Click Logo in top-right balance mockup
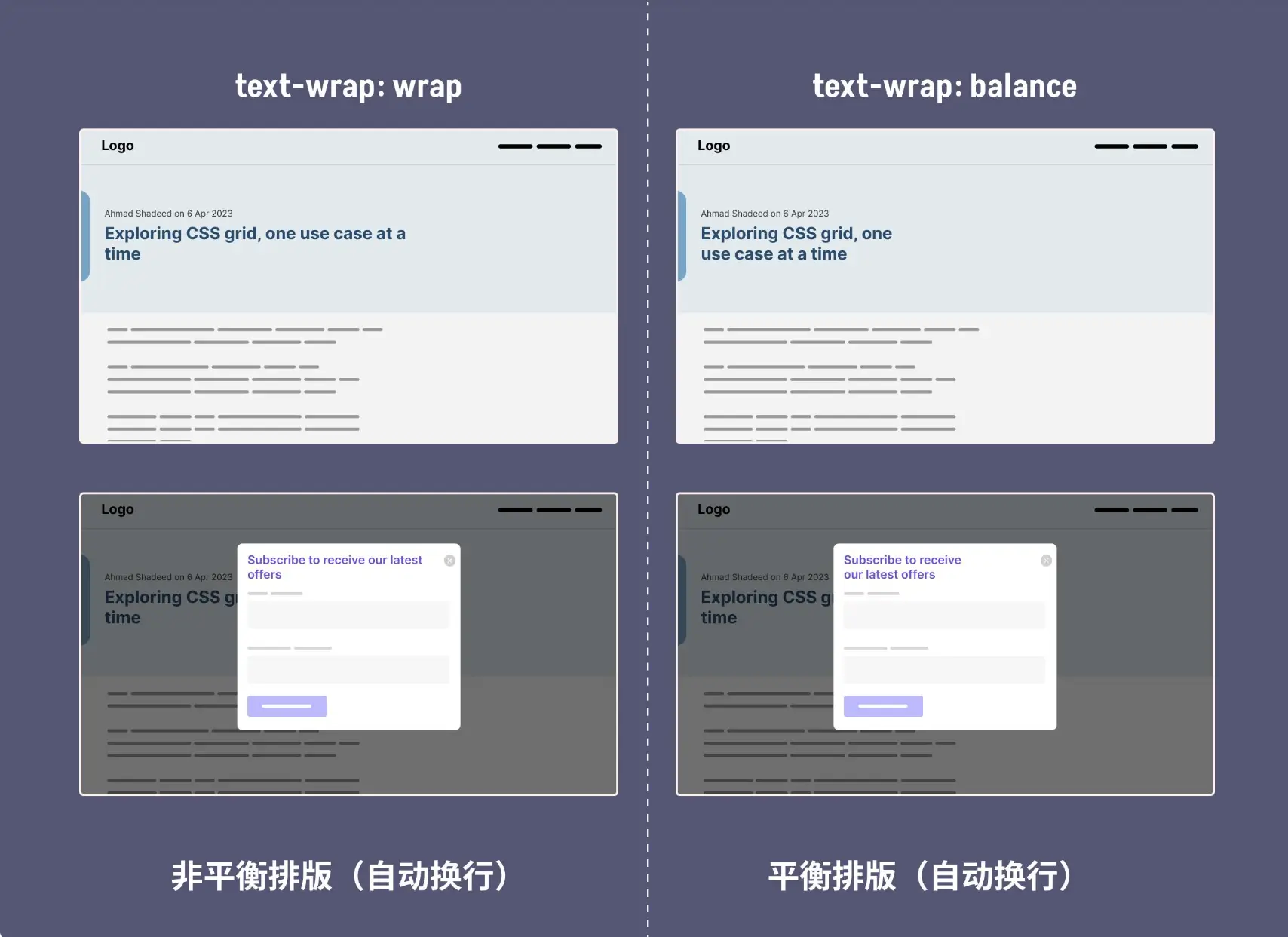 713,146
